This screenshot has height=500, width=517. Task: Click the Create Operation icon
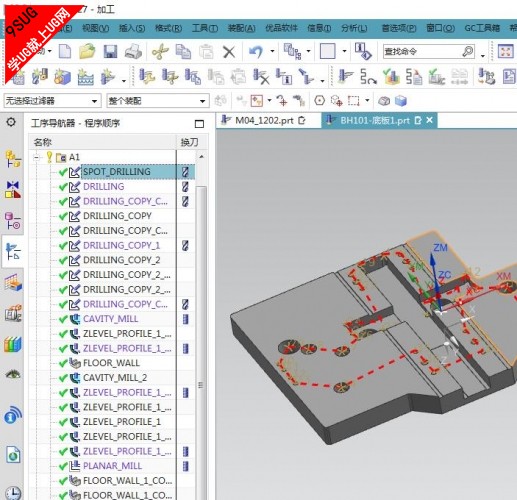(109, 77)
